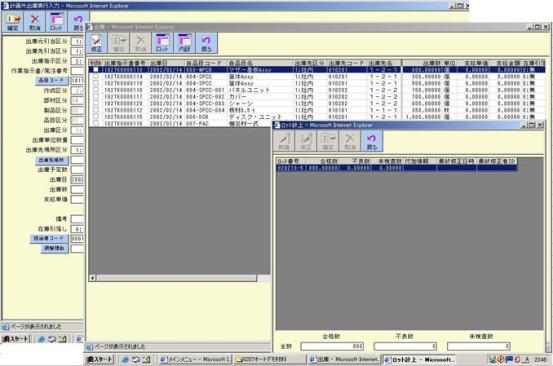
Task: Click the red X 取消 icon in the back-most window
Action: [x=35, y=22]
